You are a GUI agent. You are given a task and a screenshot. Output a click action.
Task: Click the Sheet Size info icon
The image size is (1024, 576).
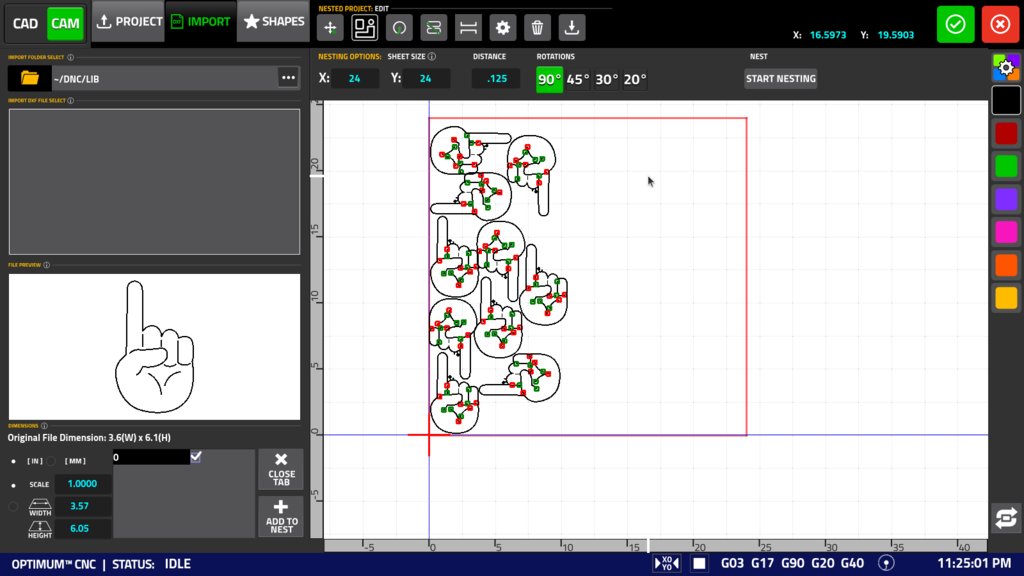click(432, 57)
